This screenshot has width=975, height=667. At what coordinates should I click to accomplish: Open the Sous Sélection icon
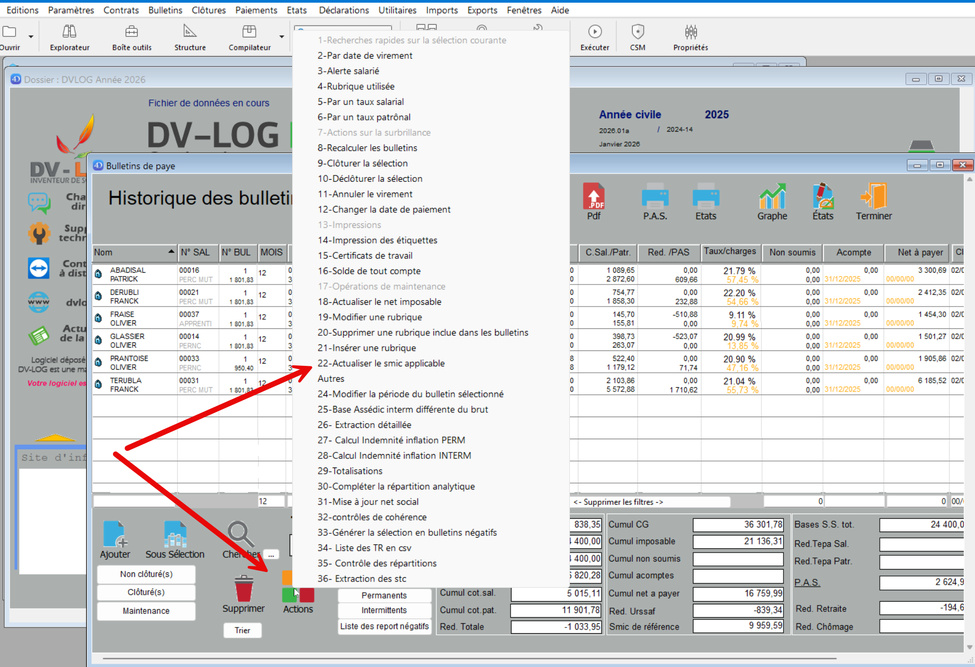(x=175, y=535)
